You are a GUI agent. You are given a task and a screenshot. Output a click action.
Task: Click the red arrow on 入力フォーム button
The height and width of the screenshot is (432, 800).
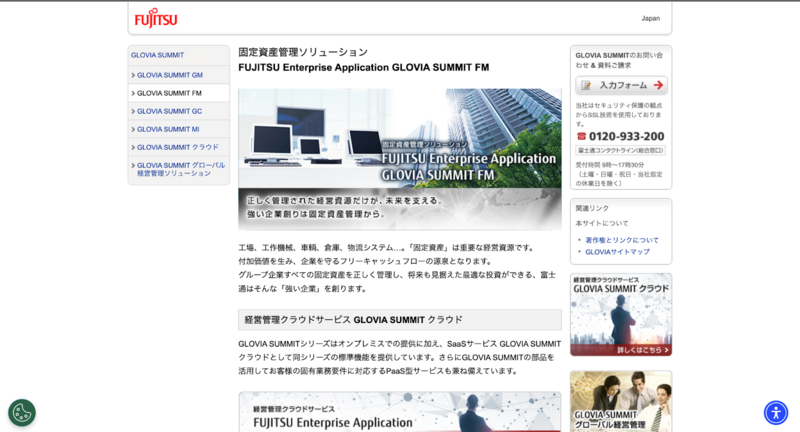click(x=658, y=85)
